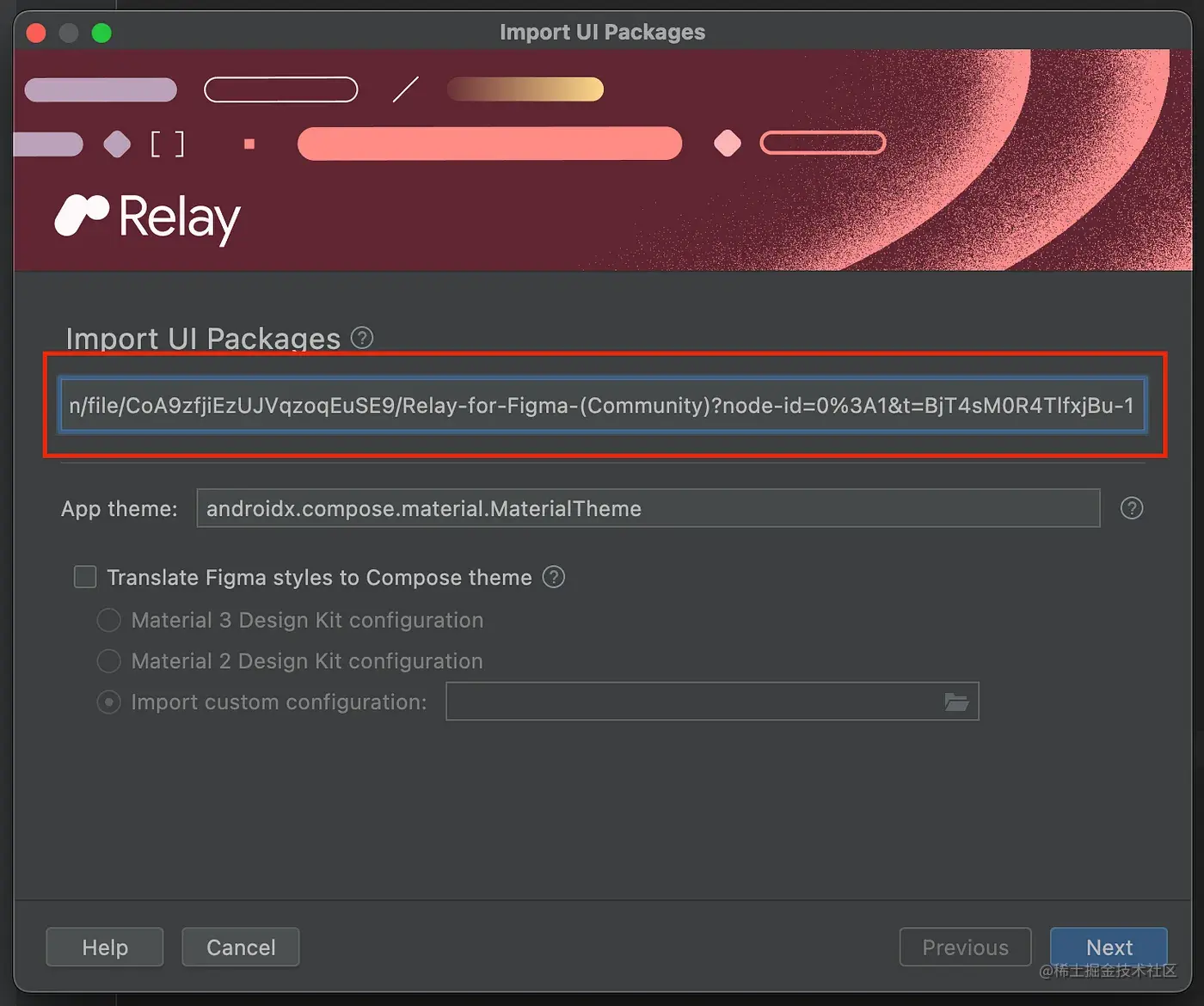This screenshot has width=1204, height=1006.
Task: Click the yellow minimize window button
Action: (68, 33)
